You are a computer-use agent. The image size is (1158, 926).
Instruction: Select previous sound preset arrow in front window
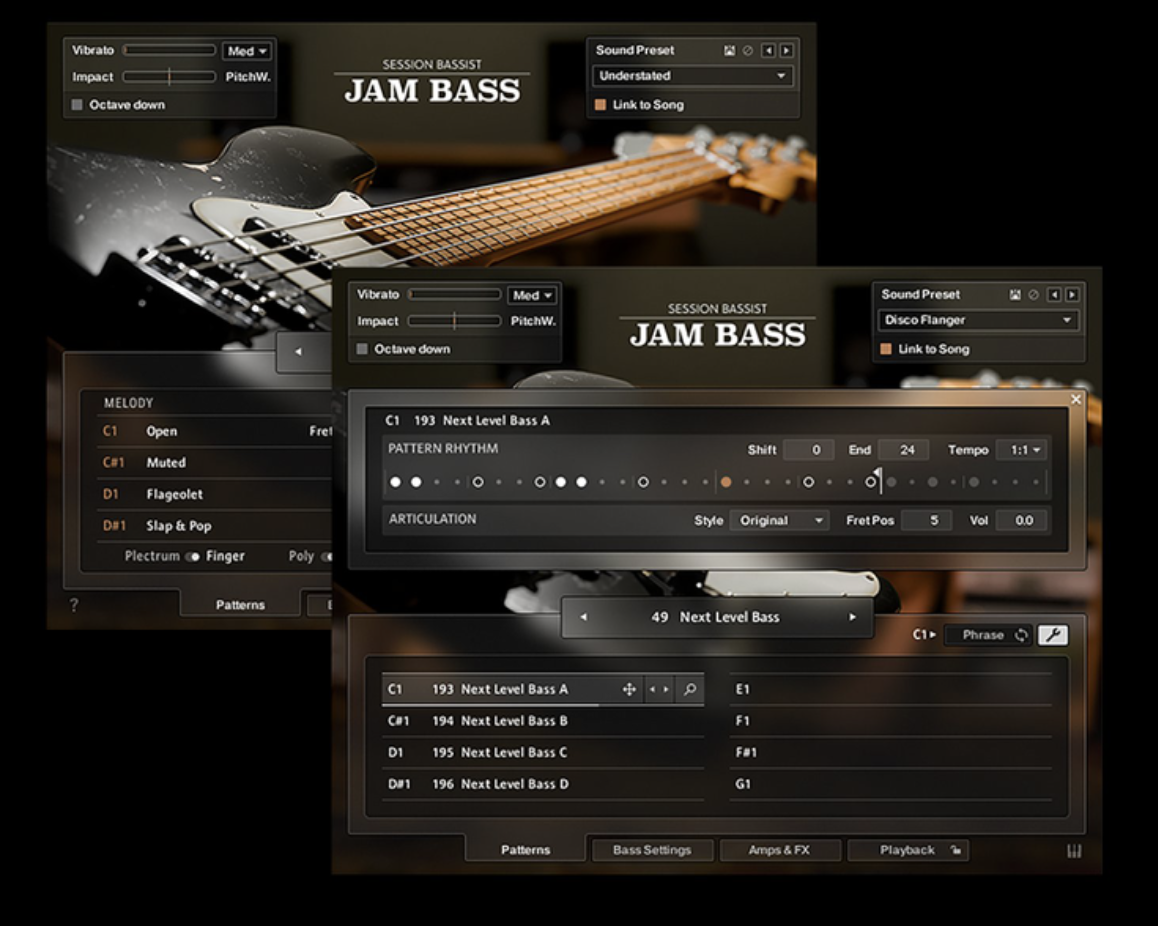[1054, 295]
